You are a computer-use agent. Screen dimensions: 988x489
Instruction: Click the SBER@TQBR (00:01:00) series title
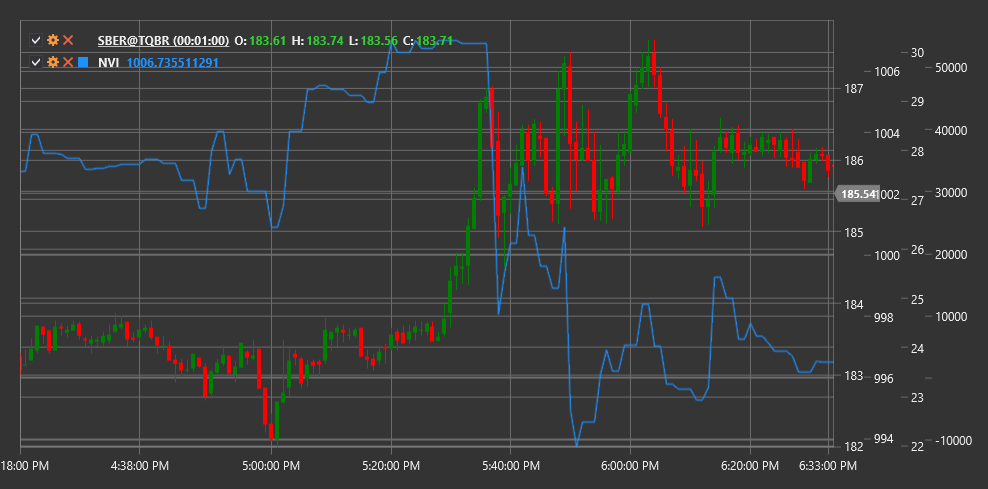(163, 41)
